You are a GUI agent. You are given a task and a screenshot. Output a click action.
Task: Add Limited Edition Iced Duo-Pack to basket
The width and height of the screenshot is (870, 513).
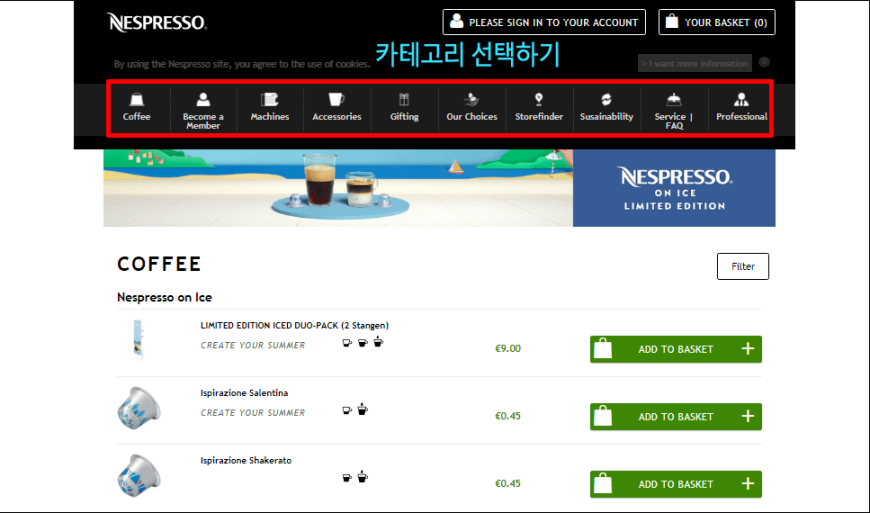pyautogui.click(x=676, y=349)
